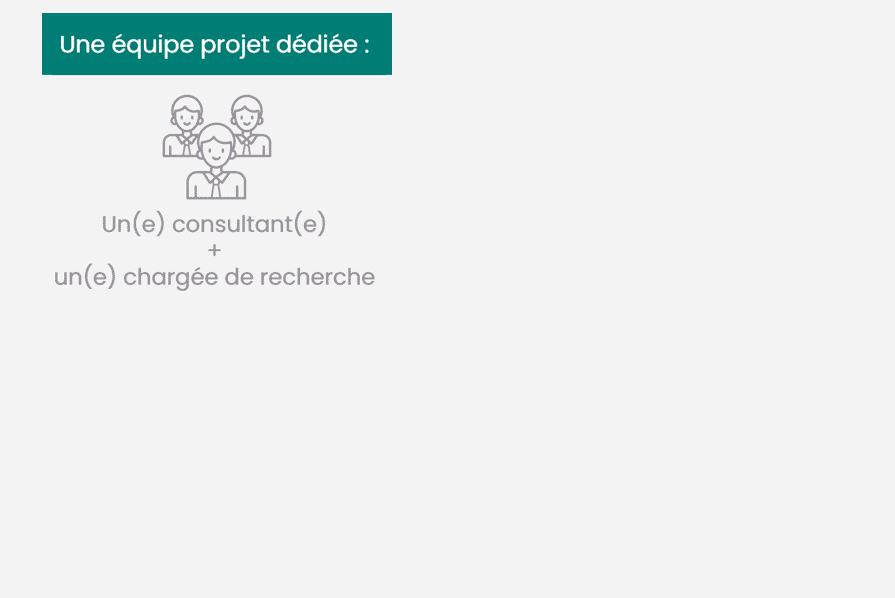Click the word 'équipe' in the green banner
895x598 pixels.
coord(139,46)
